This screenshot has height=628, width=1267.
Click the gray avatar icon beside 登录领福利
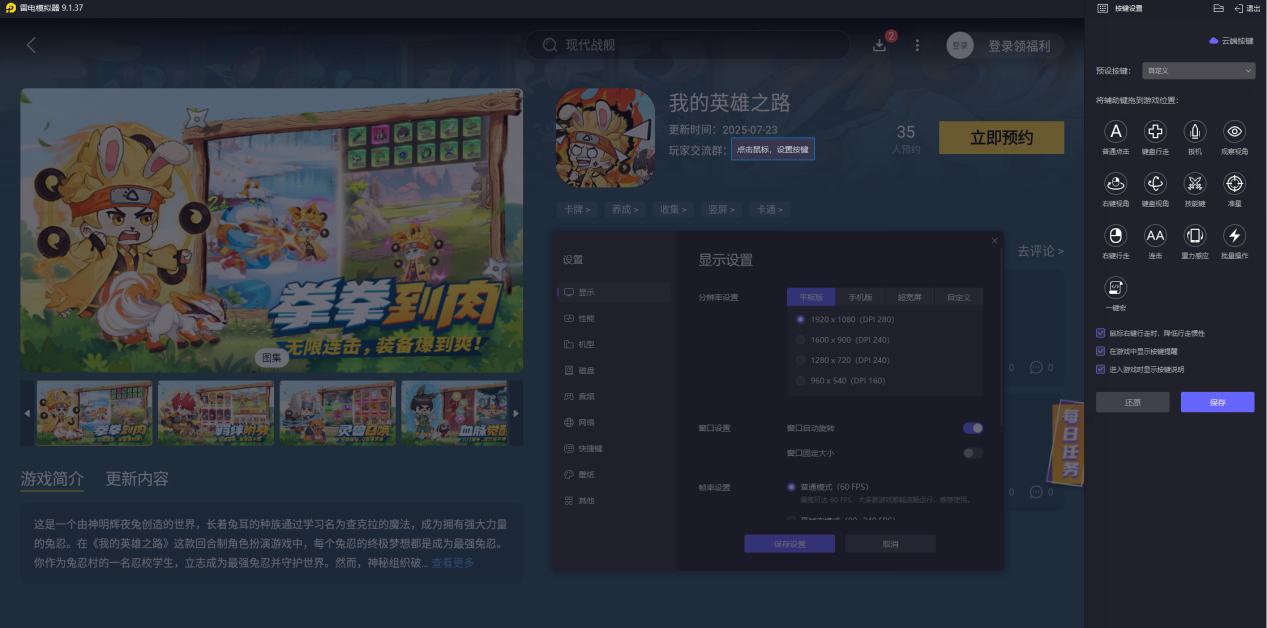click(960, 45)
